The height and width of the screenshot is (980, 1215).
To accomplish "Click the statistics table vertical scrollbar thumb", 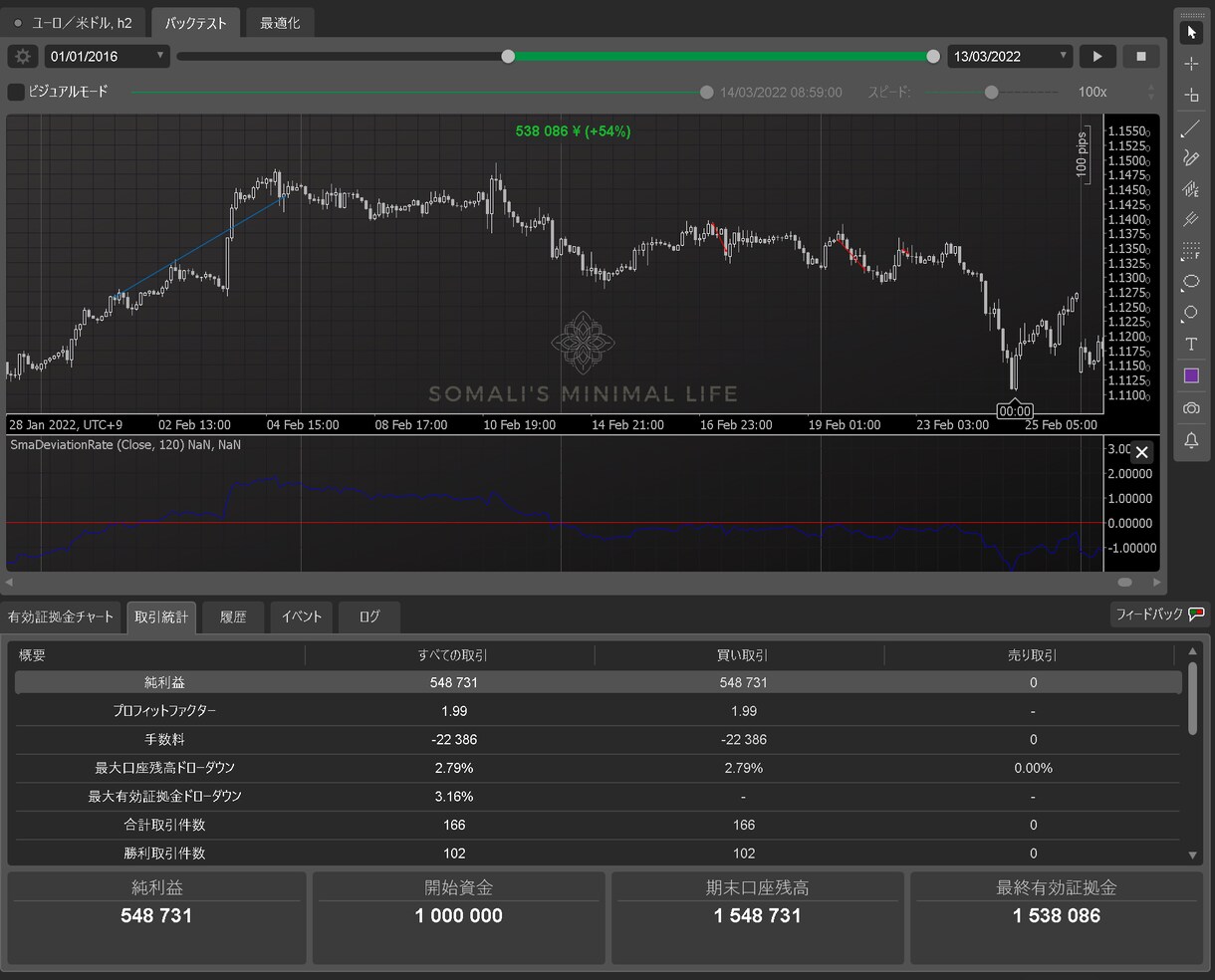I will [1193, 699].
